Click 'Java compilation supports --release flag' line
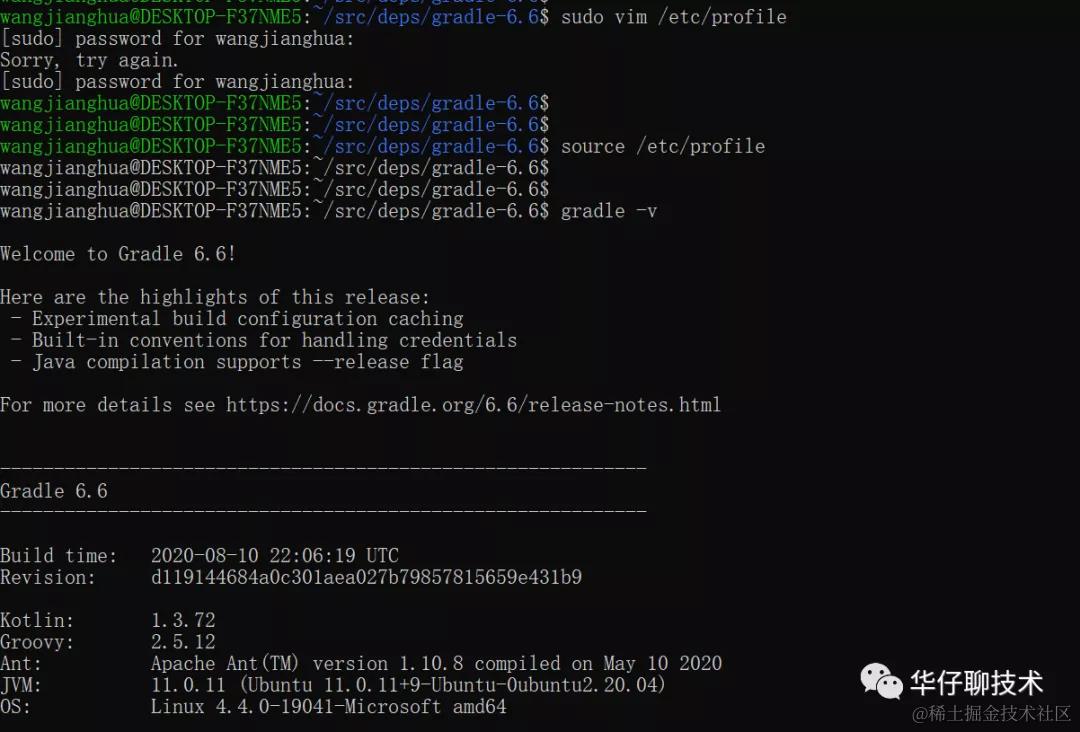Image resolution: width=1080 pixels, height=732 pixels. click(x=247, y=362)
